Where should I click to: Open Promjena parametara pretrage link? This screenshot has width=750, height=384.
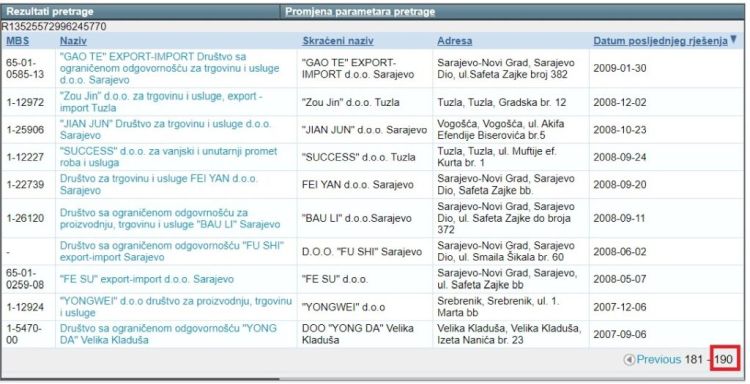tap(360, 12)
